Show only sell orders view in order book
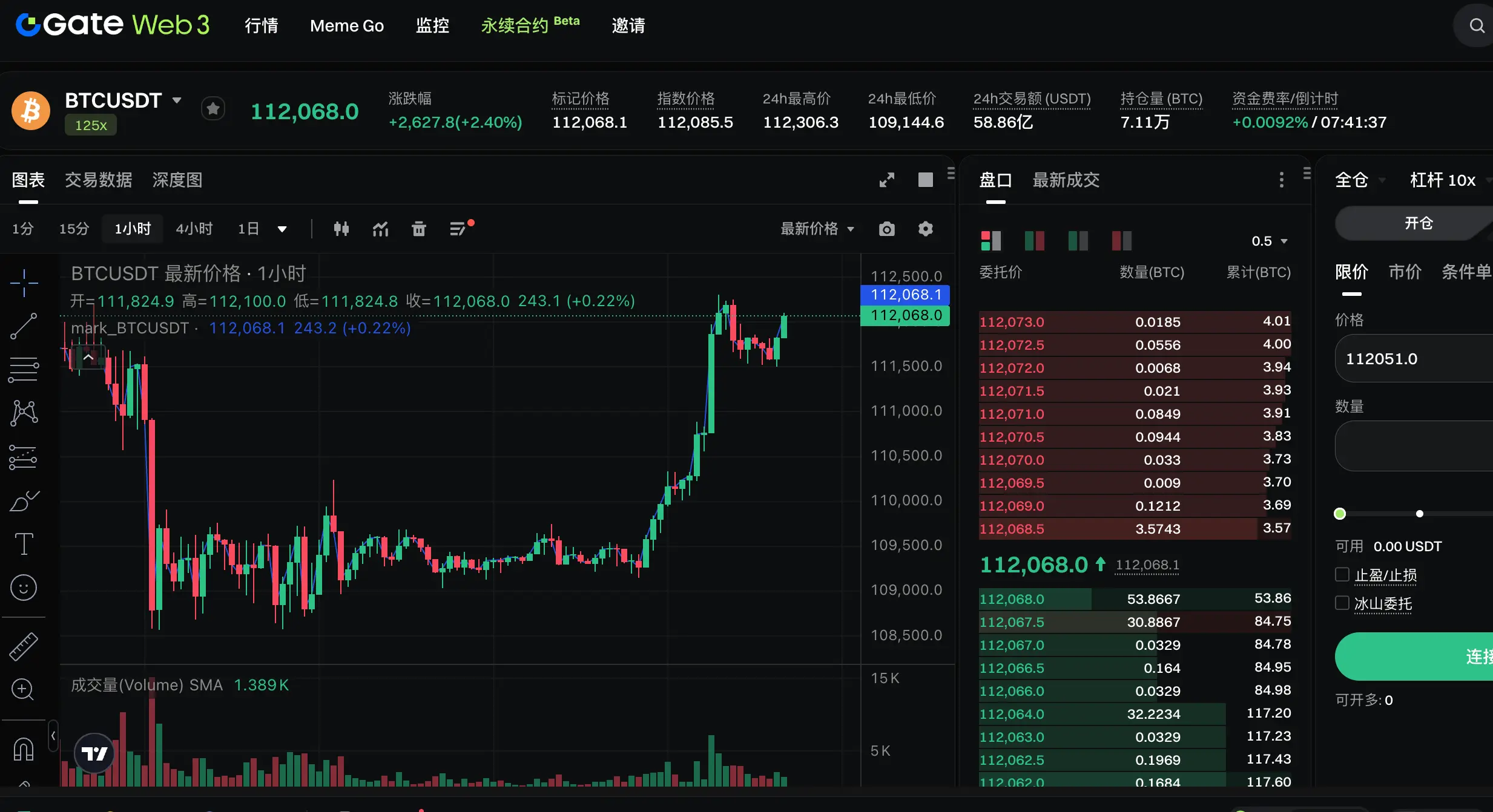The height and width of the screenshot is (812, 1493). tap(1122, 241)
